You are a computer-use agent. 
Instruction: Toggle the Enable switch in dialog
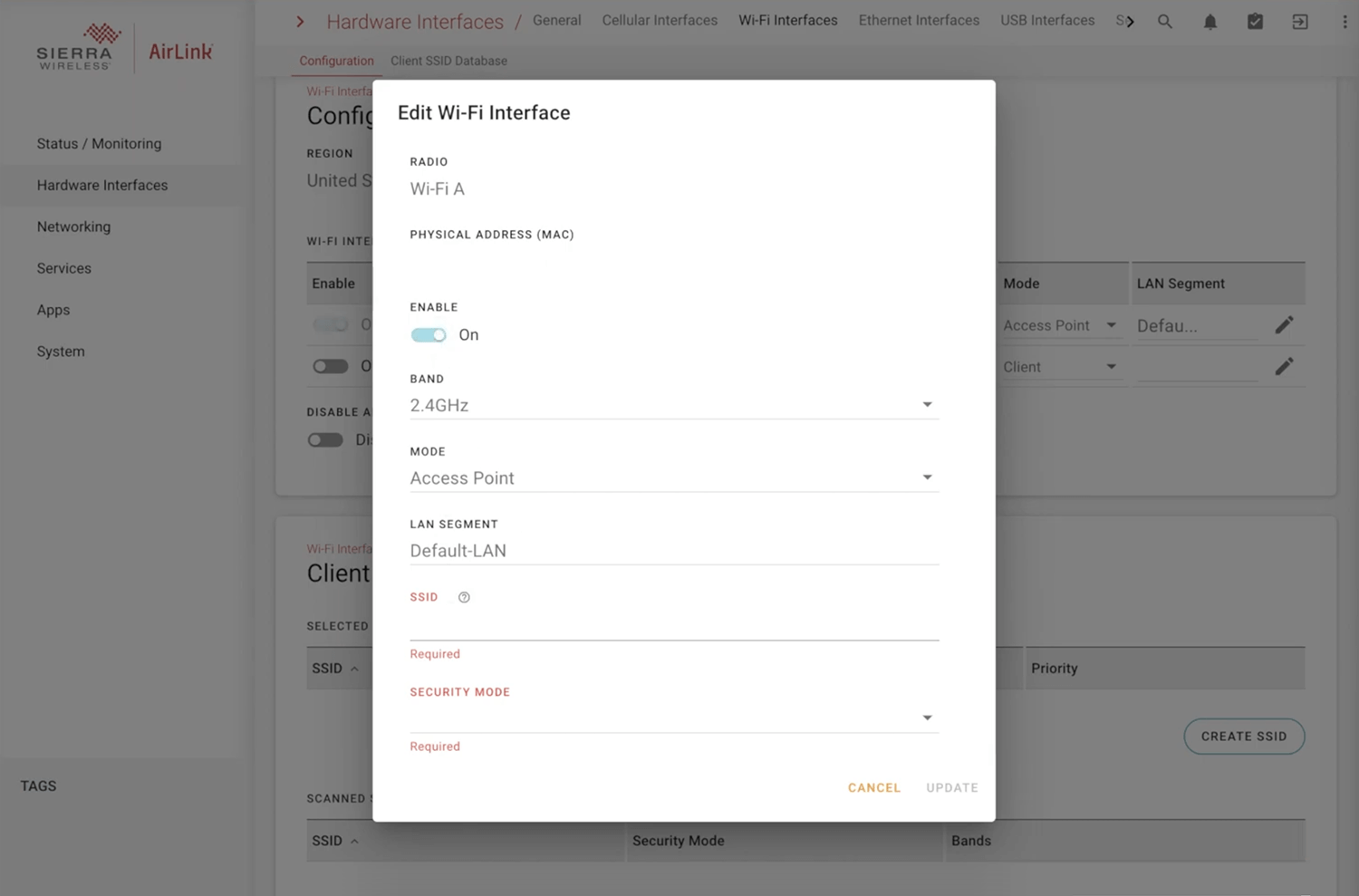(429, 335)
